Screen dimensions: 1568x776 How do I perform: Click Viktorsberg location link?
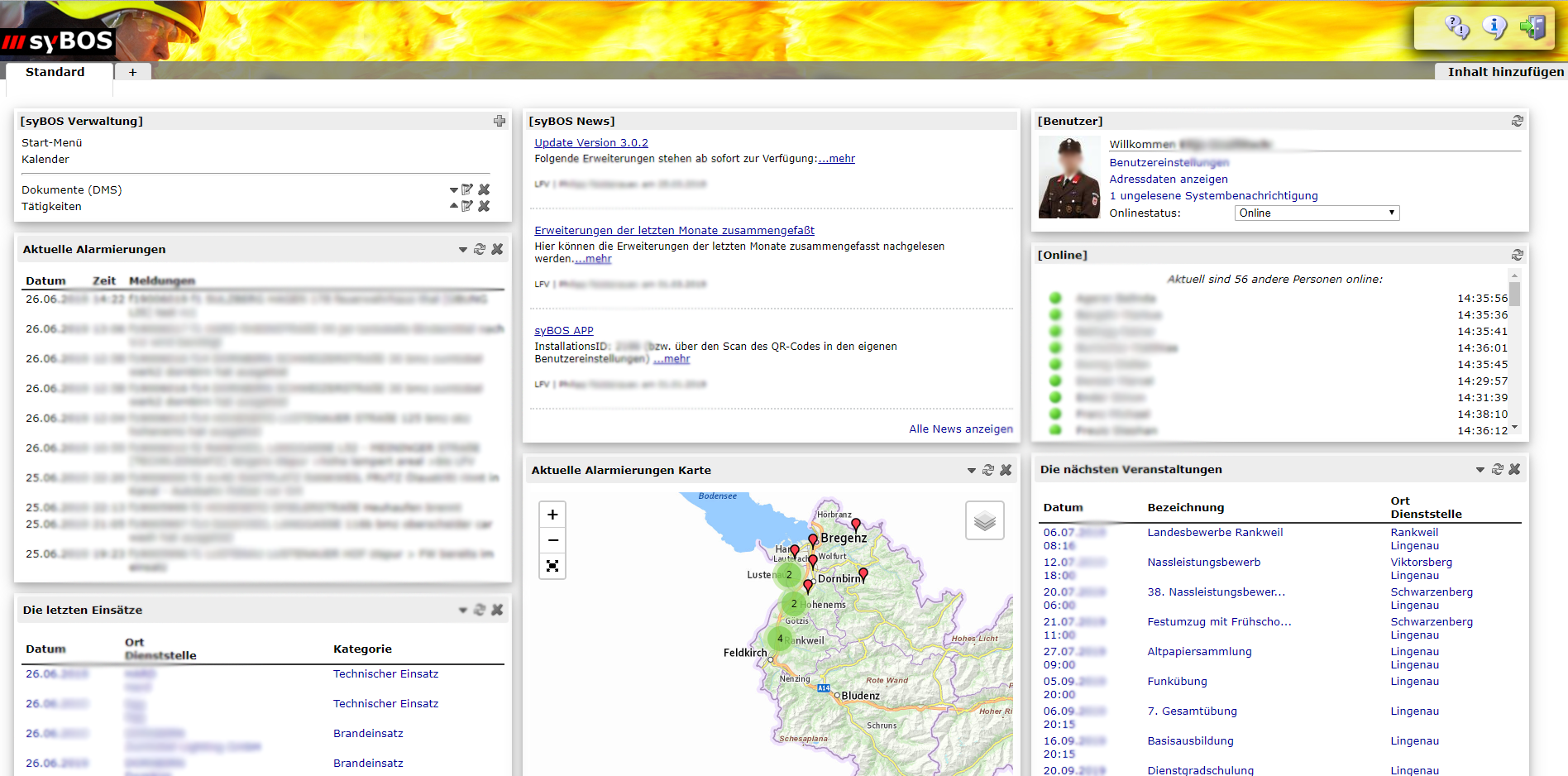(x=1422, y=563)
